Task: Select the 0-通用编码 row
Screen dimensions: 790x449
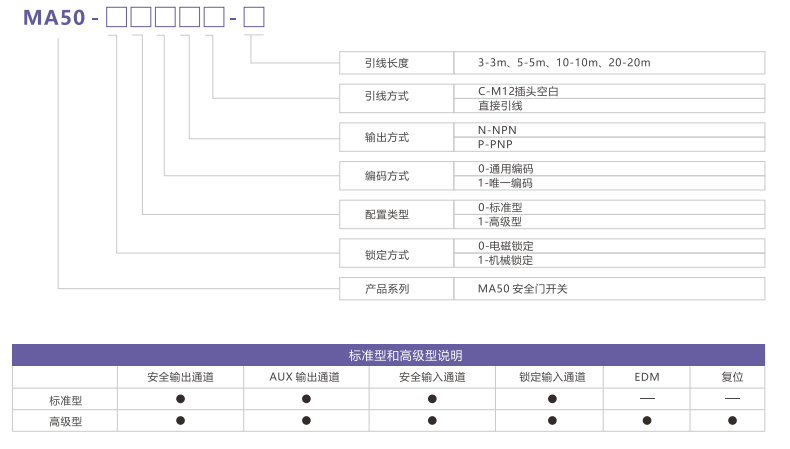Action: tap(609, 168)
